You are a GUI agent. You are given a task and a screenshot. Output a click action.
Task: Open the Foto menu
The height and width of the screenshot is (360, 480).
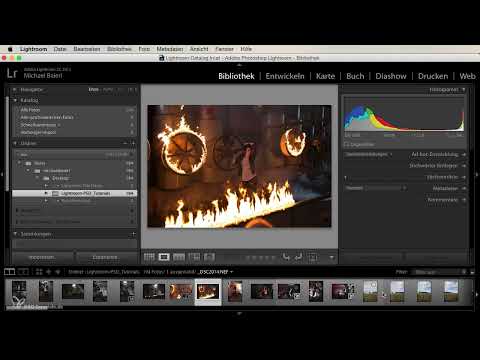point(144,49)
